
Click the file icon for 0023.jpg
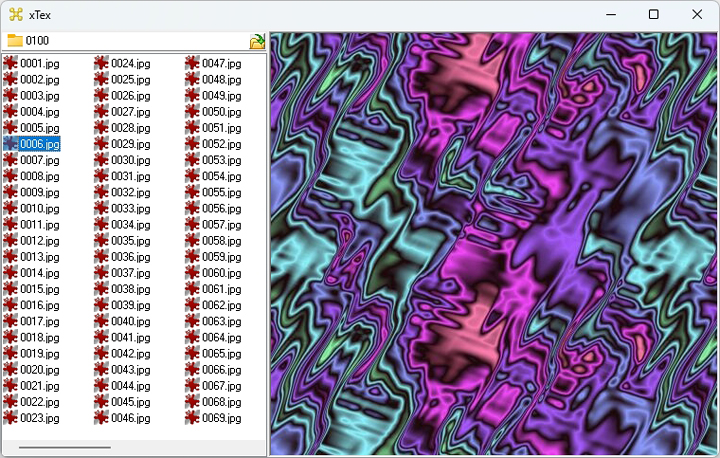click(x=11, y=418)
